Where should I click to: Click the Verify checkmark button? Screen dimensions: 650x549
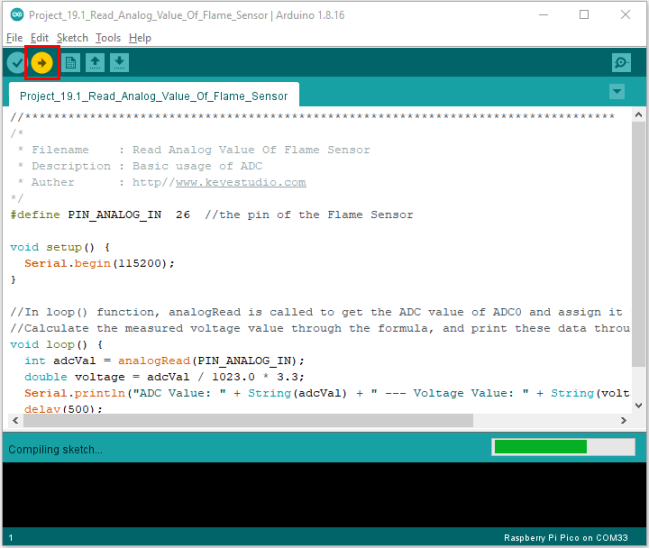tap(17, 63)
